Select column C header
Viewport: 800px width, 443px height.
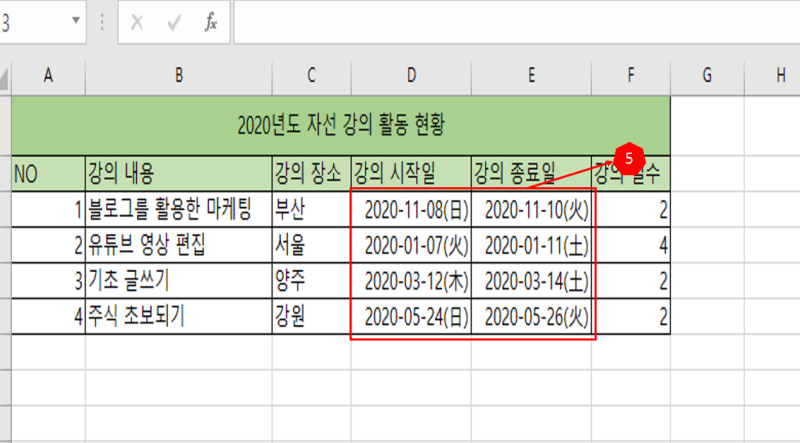coord(311,76)
